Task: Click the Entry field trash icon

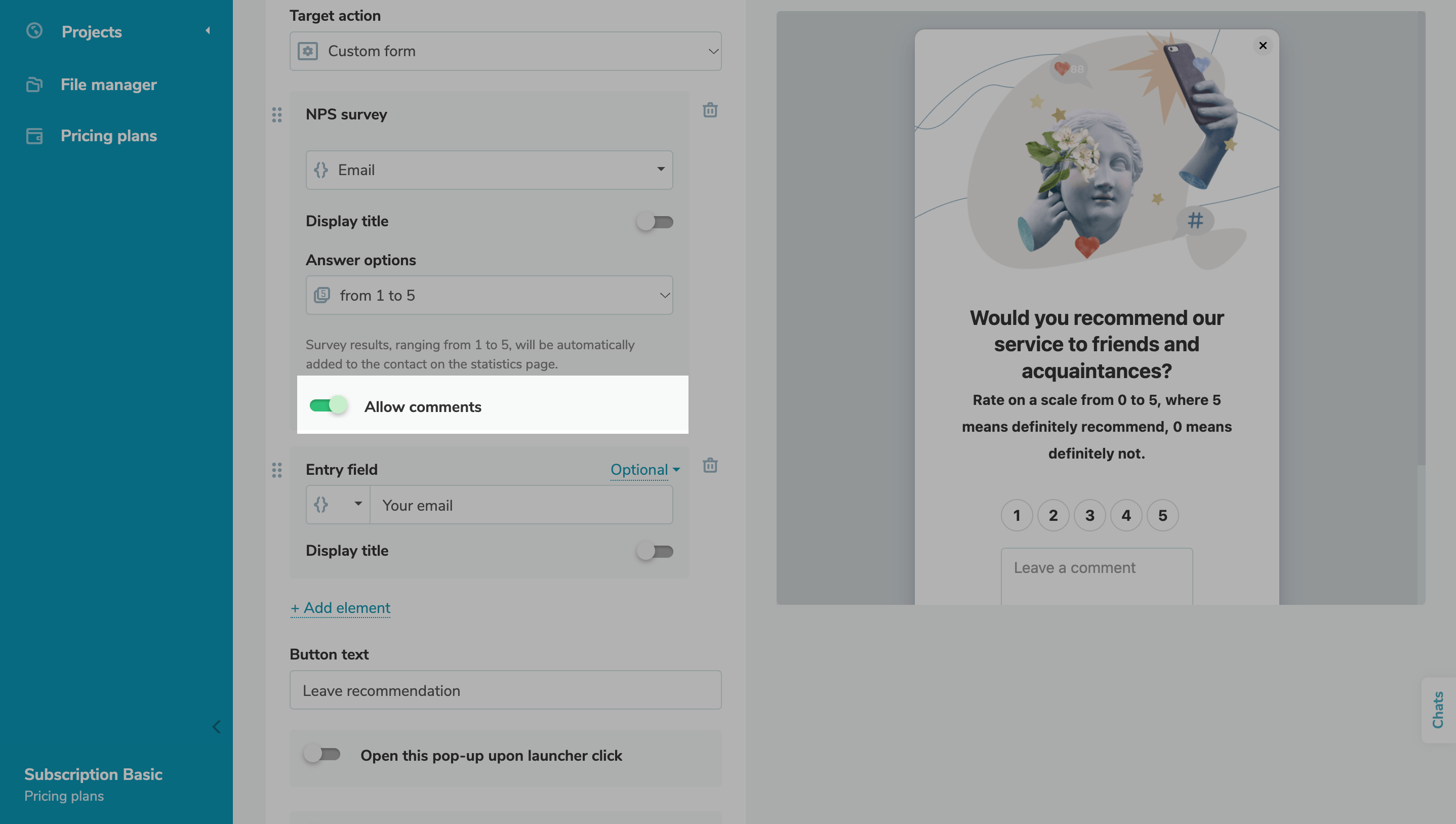Action: tap(710, 465)
